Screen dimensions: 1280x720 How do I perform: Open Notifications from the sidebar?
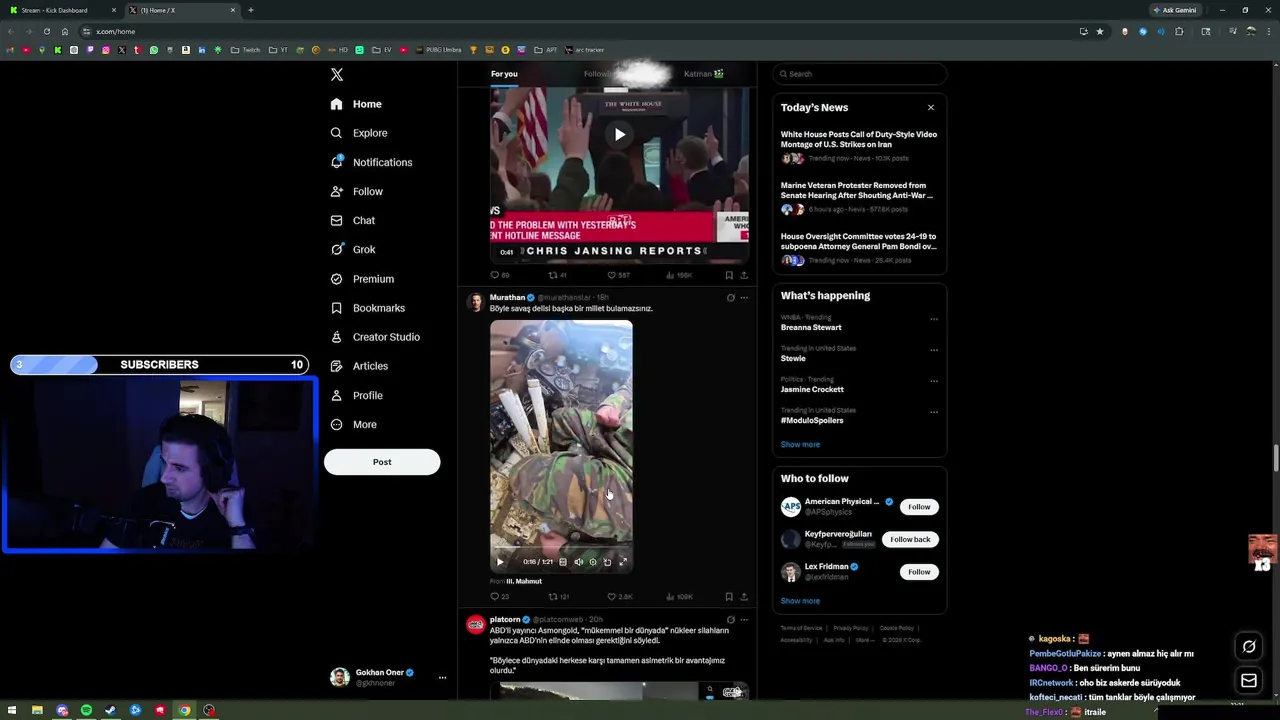pos(371,162)
